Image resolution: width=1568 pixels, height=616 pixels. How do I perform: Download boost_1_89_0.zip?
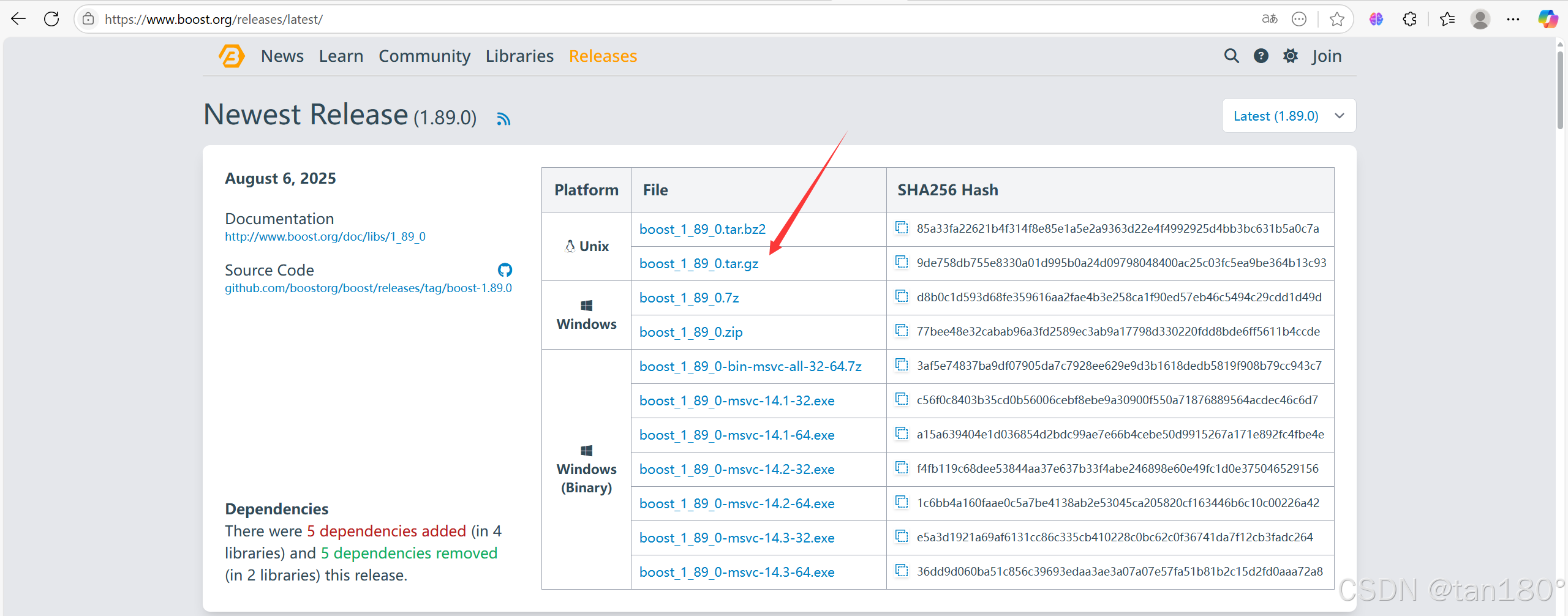691,332
